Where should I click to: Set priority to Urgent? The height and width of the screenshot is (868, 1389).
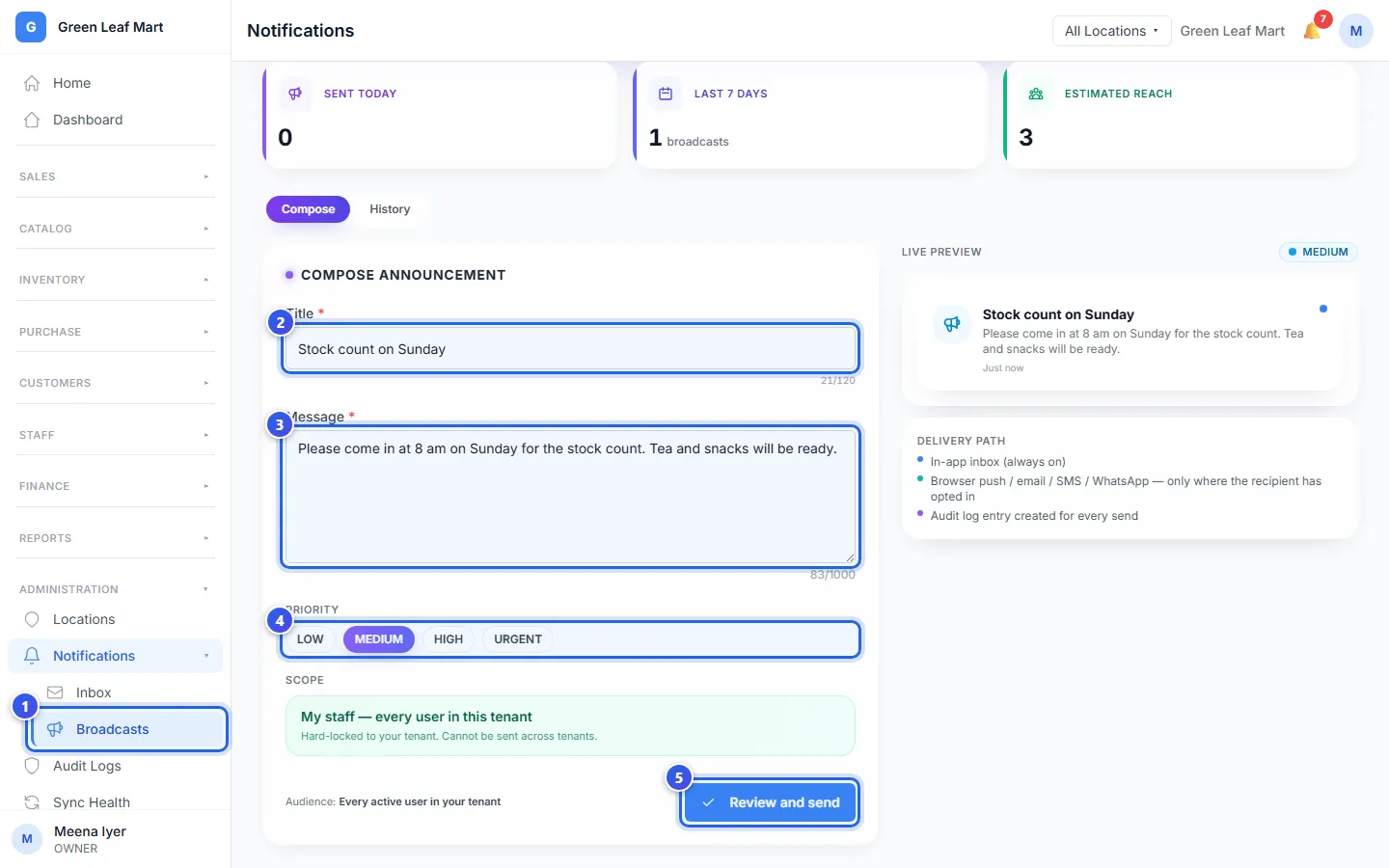518,639
